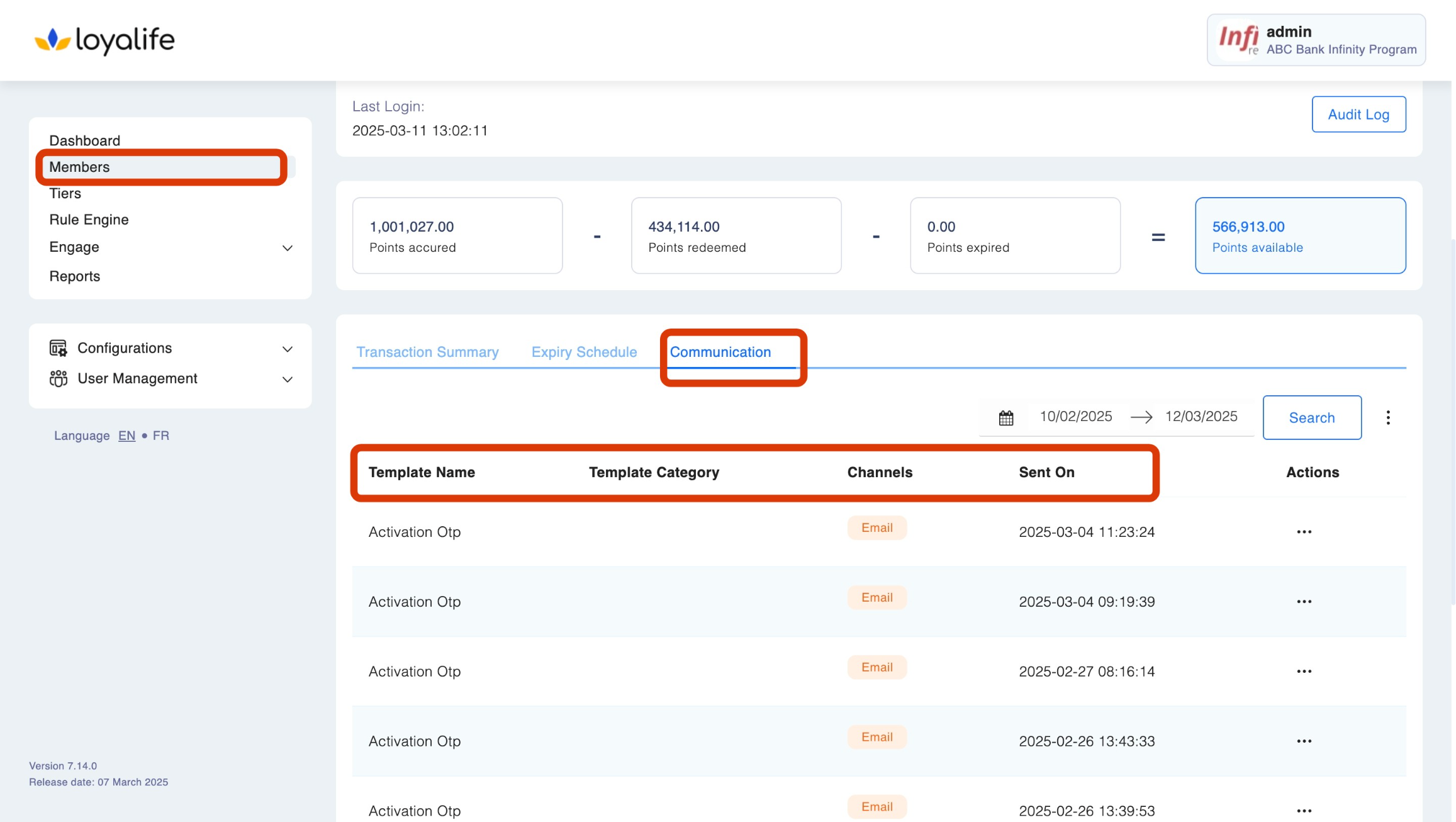Image resolution: width=1456 pixels, height=822 pixels.
Task: Expand the Configurations section chevron
Action: click(x=287, y=349)
